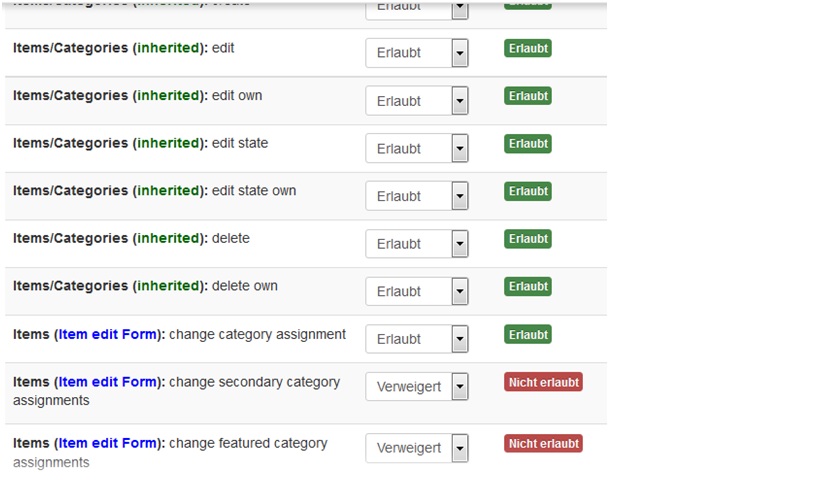This screenshot has width=819, height=480.
Task: Open the 'edit' permission dropdown
Action: (417, 53)
